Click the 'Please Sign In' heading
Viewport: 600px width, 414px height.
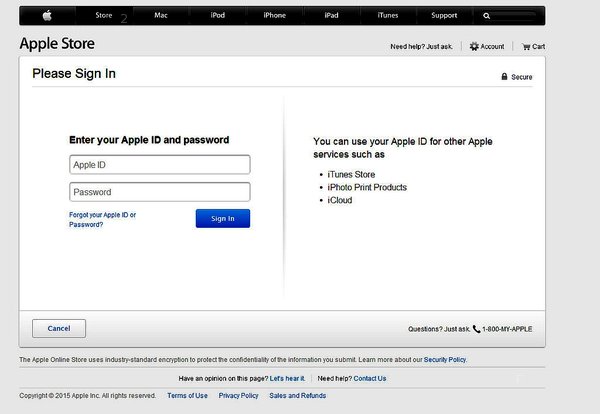tap(74, 73)
